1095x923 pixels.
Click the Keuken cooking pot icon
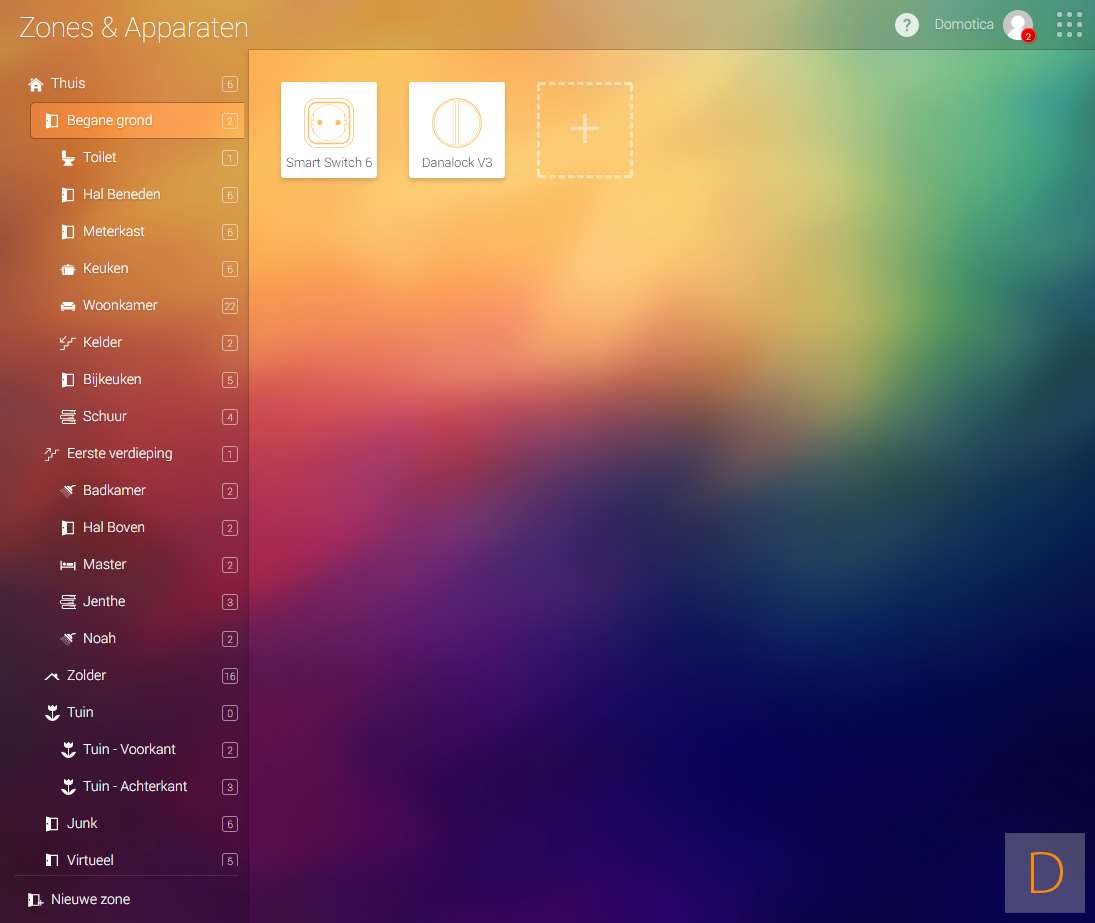68,269
